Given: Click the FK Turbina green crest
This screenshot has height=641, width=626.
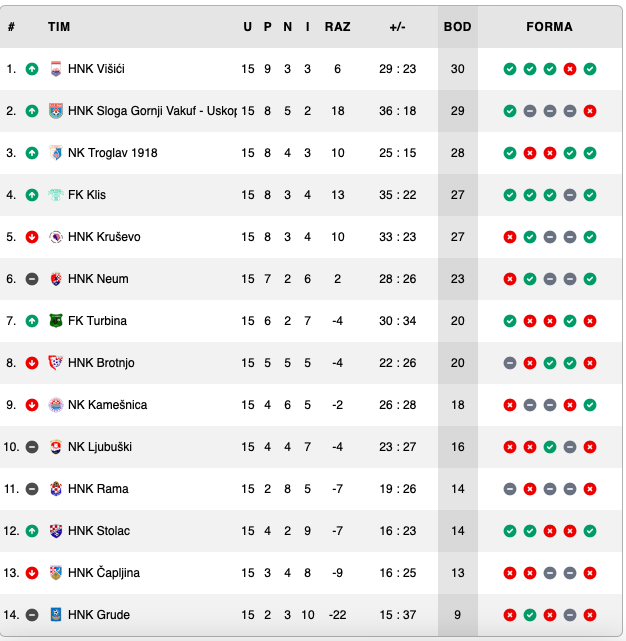Looking at the screenshot, I should pyautogui.click(x=56, y=321).
